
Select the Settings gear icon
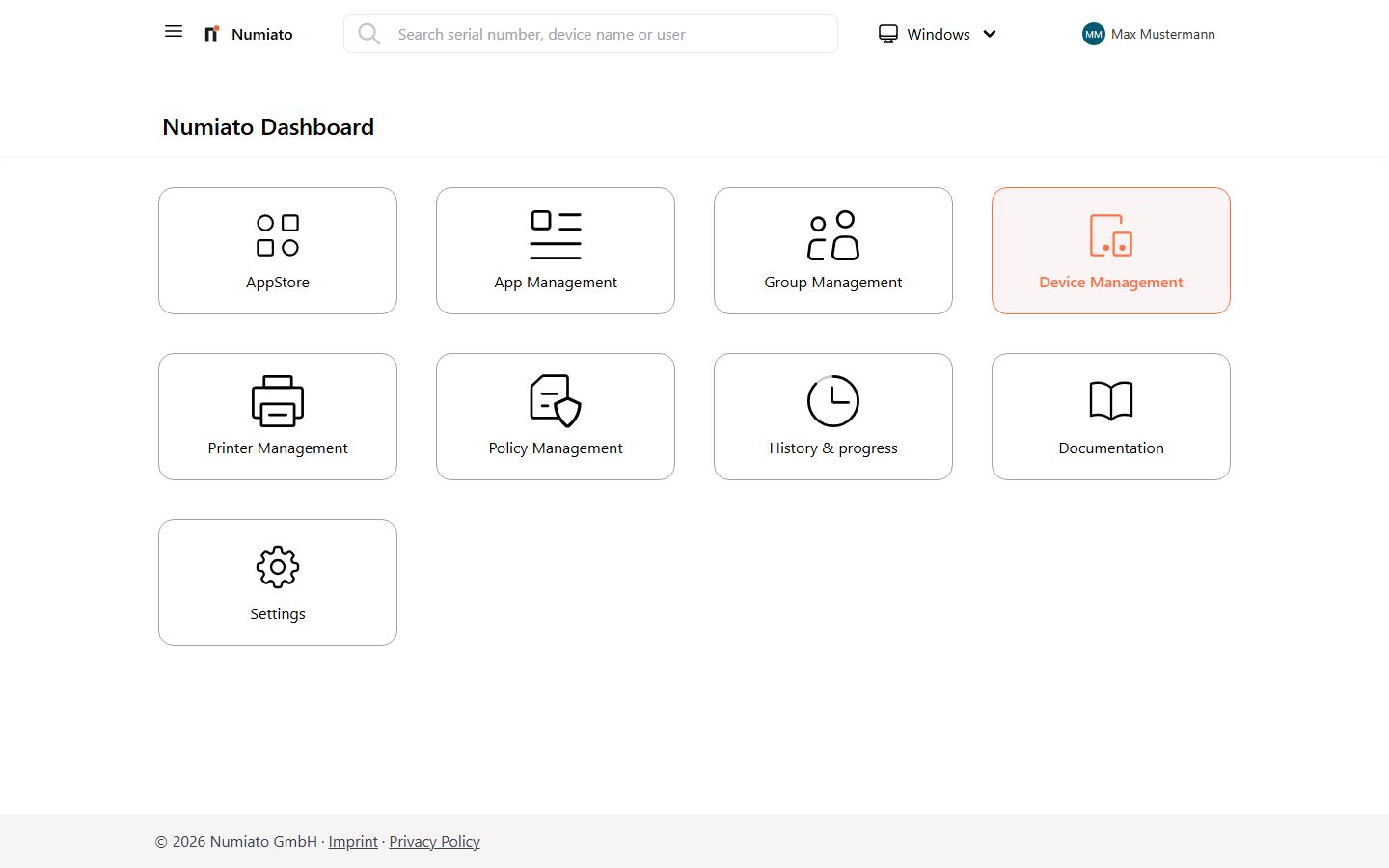click(x=278, y=567)
